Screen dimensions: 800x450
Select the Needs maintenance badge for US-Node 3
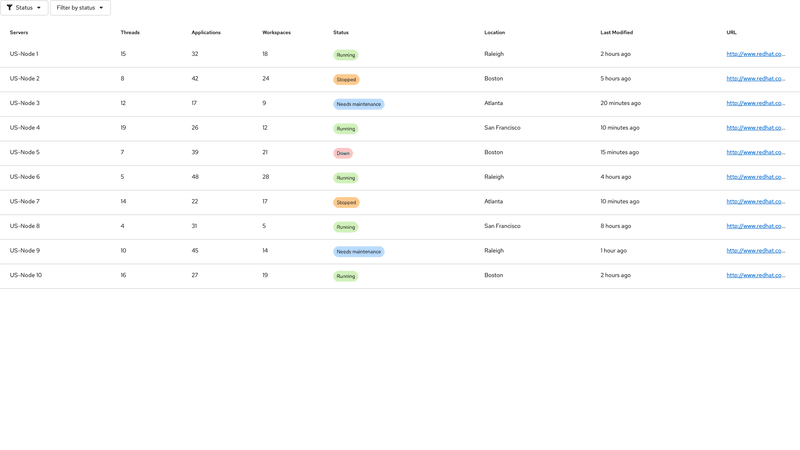358,104
